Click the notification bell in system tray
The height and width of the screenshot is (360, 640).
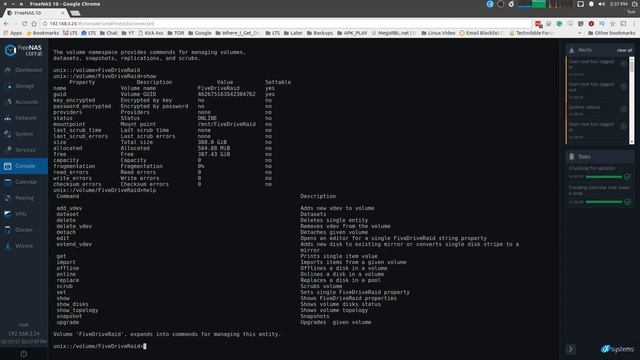591,4
